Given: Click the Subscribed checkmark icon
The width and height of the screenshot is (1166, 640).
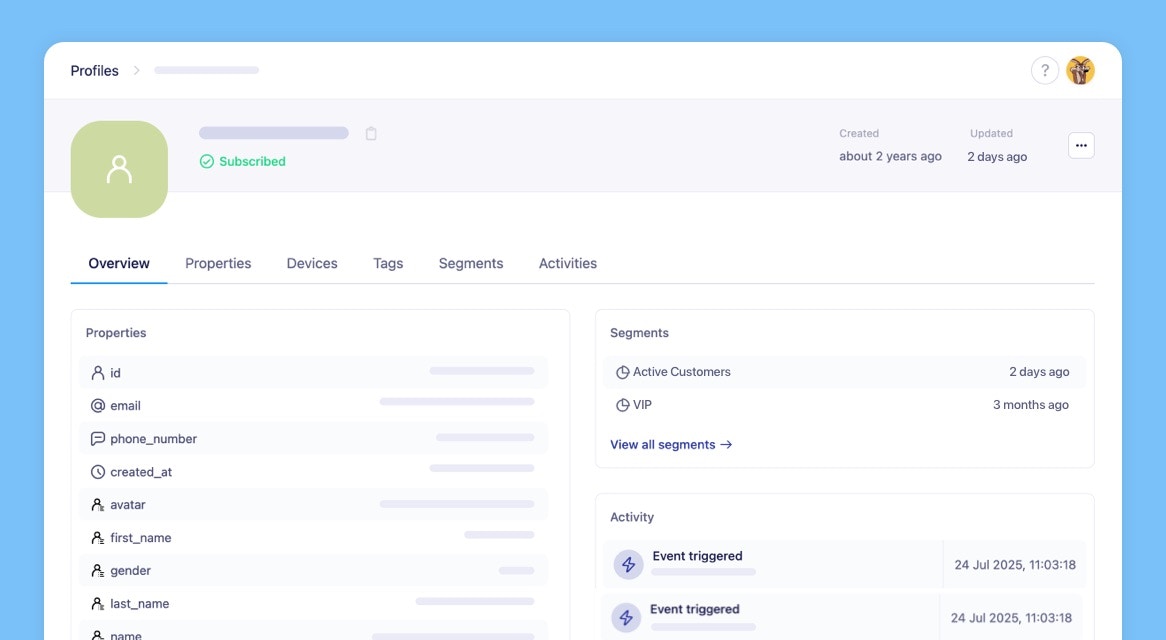Looking at the screenshot, I should pos(206,161).
